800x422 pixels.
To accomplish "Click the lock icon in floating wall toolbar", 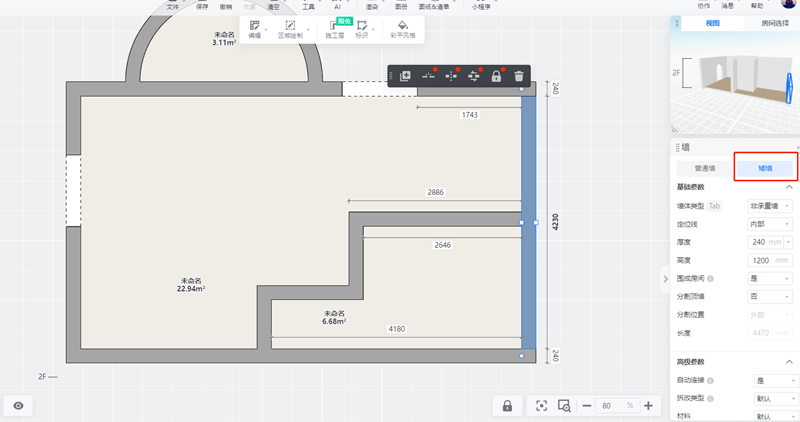I will (x=495, y=76).
